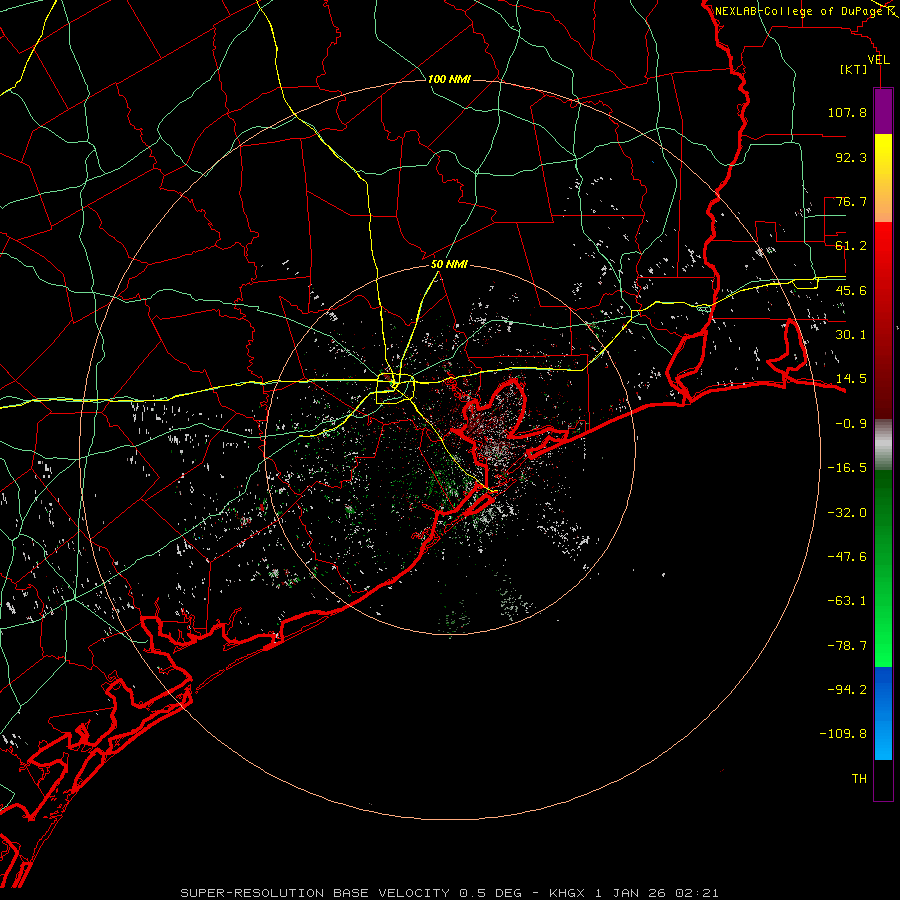Click the -32.0 velocity scale value
Viewport: 900px width, 900px height.
point(847,513)
